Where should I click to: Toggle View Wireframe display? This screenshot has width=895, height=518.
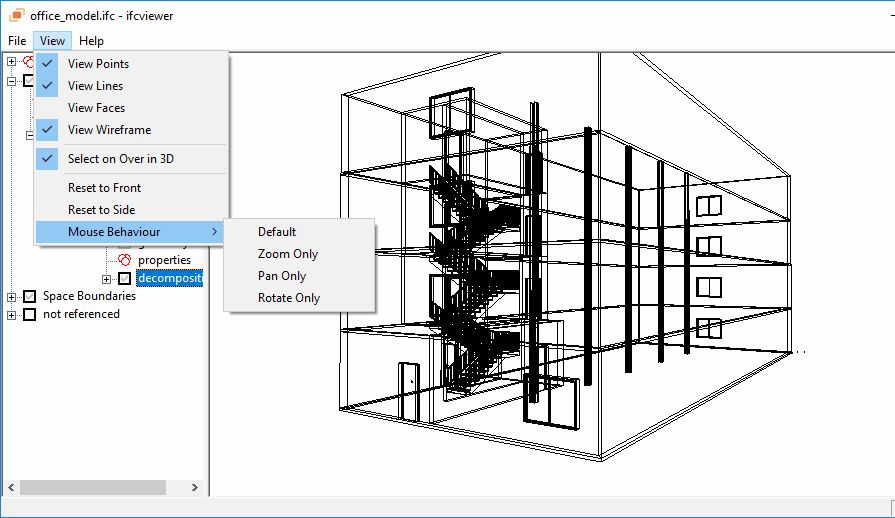pos(131,130)
